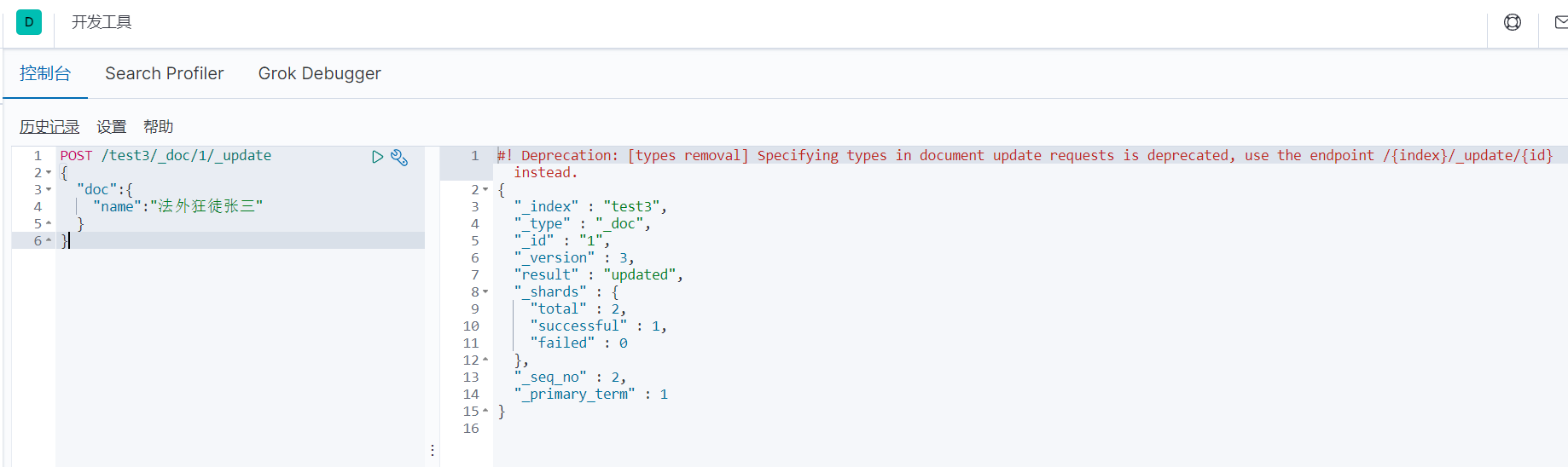Image resolution: width=1568 pixels, height=467 pixels.
Task: Click the "_id" : "1" line
Action: click(x=561, y=240)
